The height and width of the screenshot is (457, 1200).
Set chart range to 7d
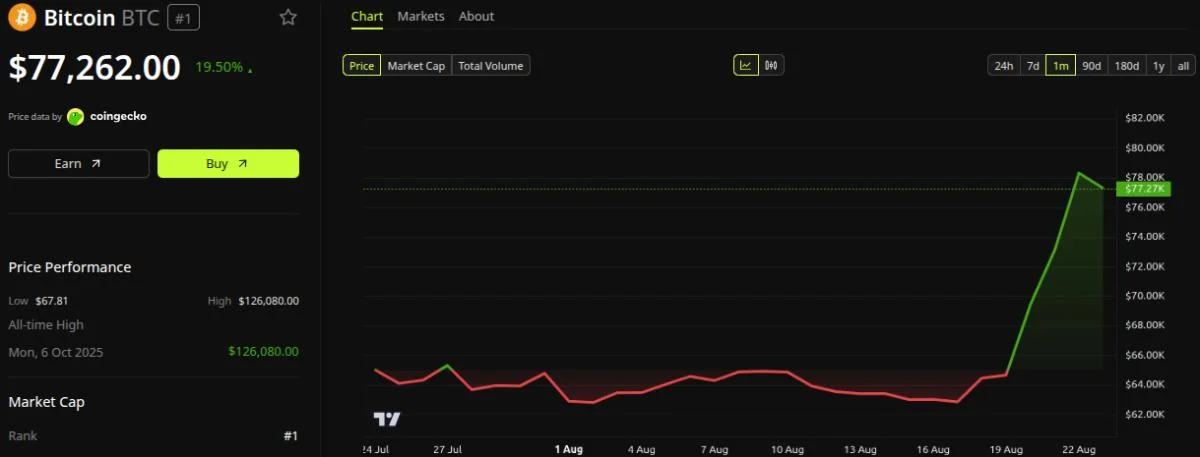pos(1033,66)
